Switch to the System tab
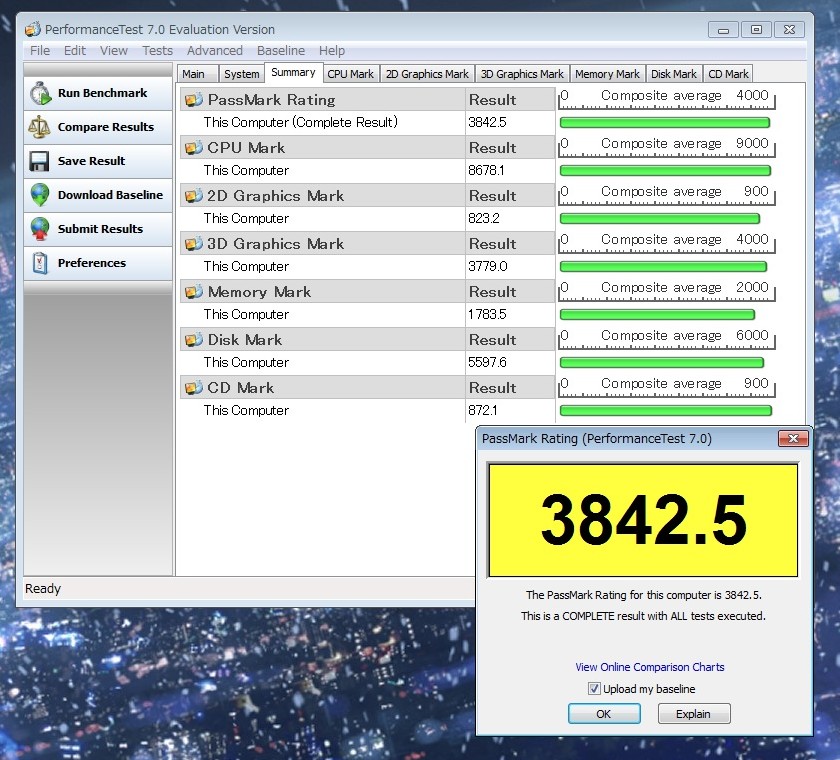This screenshot has width=840, height=760. [x=242, y=74]
